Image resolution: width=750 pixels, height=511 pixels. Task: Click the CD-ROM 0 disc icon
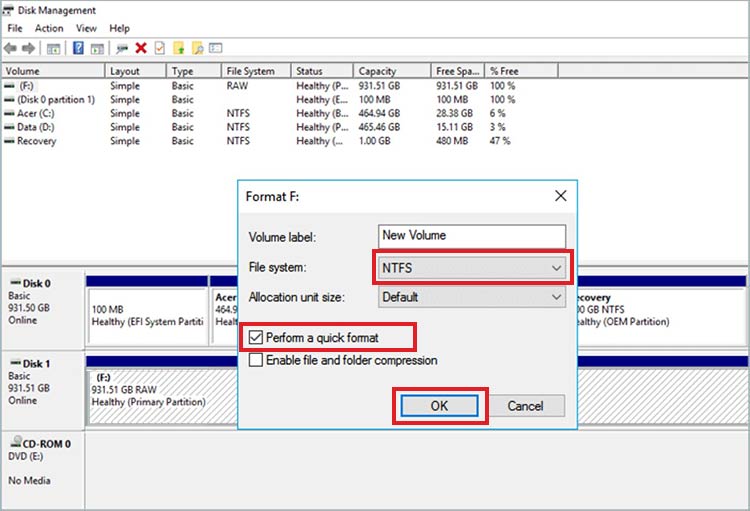(16, 442)
